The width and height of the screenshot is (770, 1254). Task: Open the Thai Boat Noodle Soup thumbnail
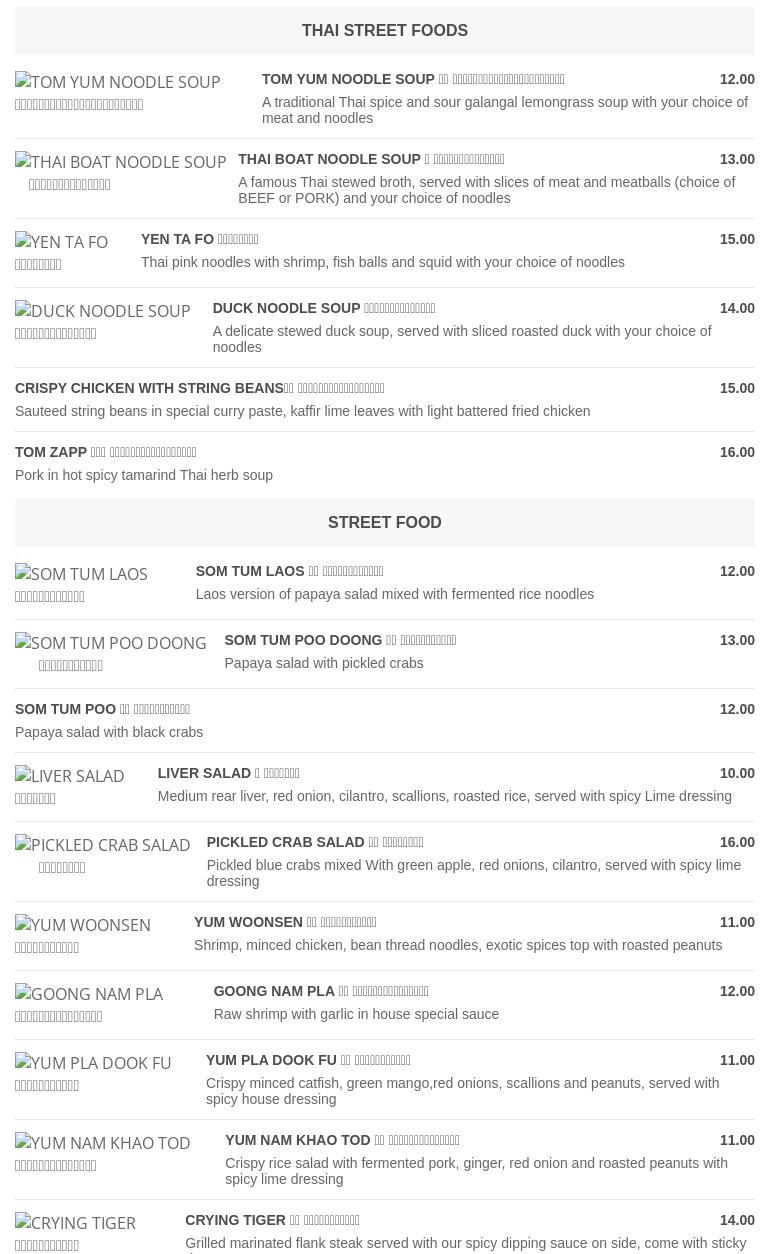tap(121, 172)
